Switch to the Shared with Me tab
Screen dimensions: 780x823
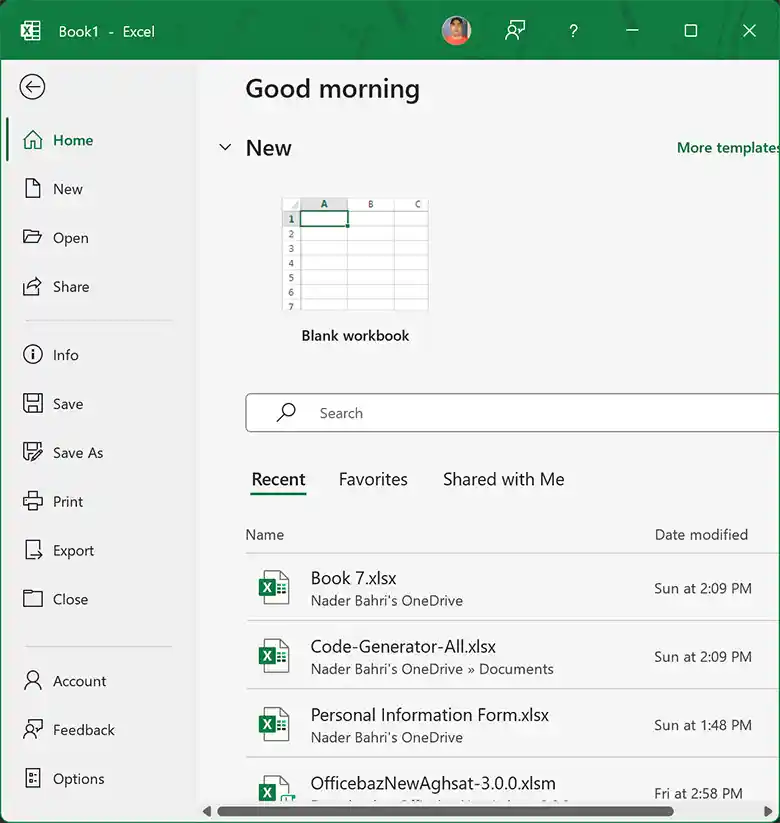(x=503, y=479)
